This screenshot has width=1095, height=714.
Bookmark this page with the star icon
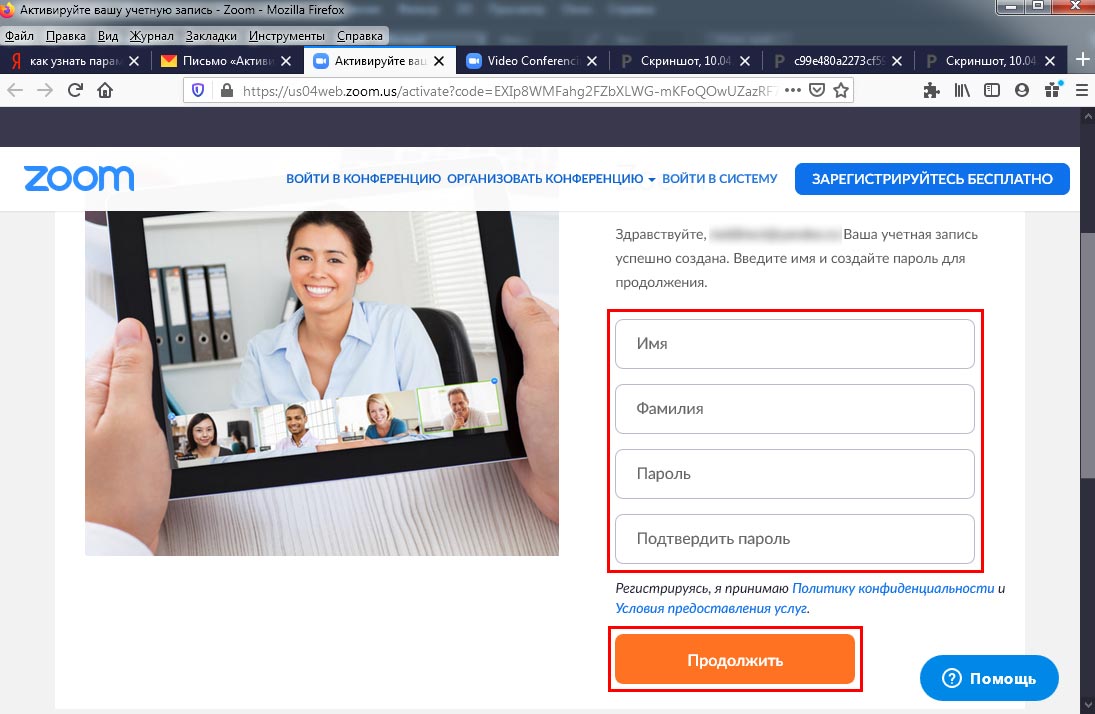[841, 90]
